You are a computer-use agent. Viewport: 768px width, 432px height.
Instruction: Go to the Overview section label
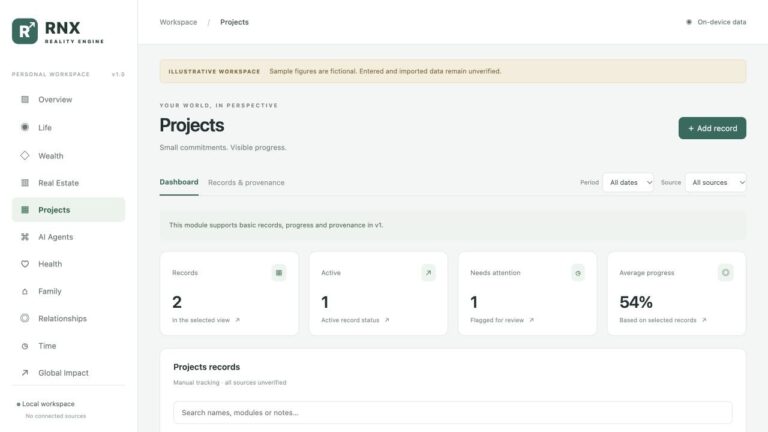(55, 99)
